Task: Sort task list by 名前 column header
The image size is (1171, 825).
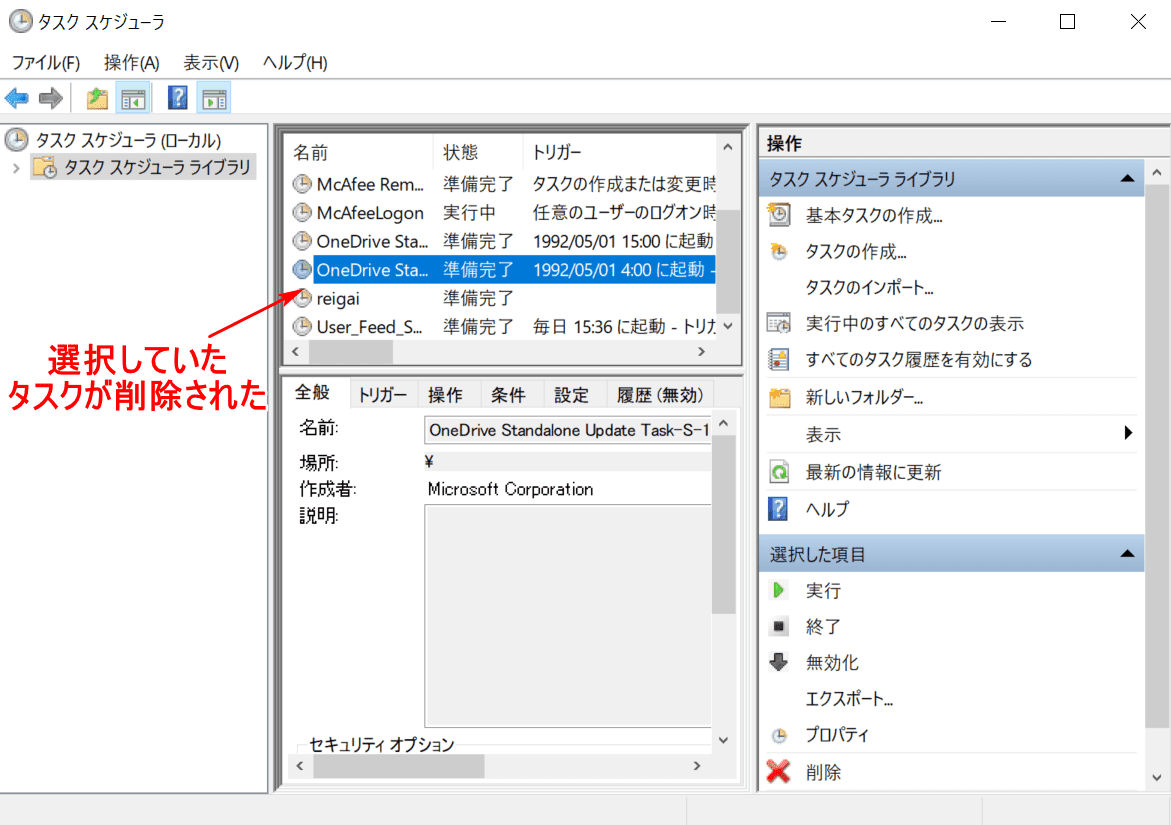Action: tap(358, 152)
